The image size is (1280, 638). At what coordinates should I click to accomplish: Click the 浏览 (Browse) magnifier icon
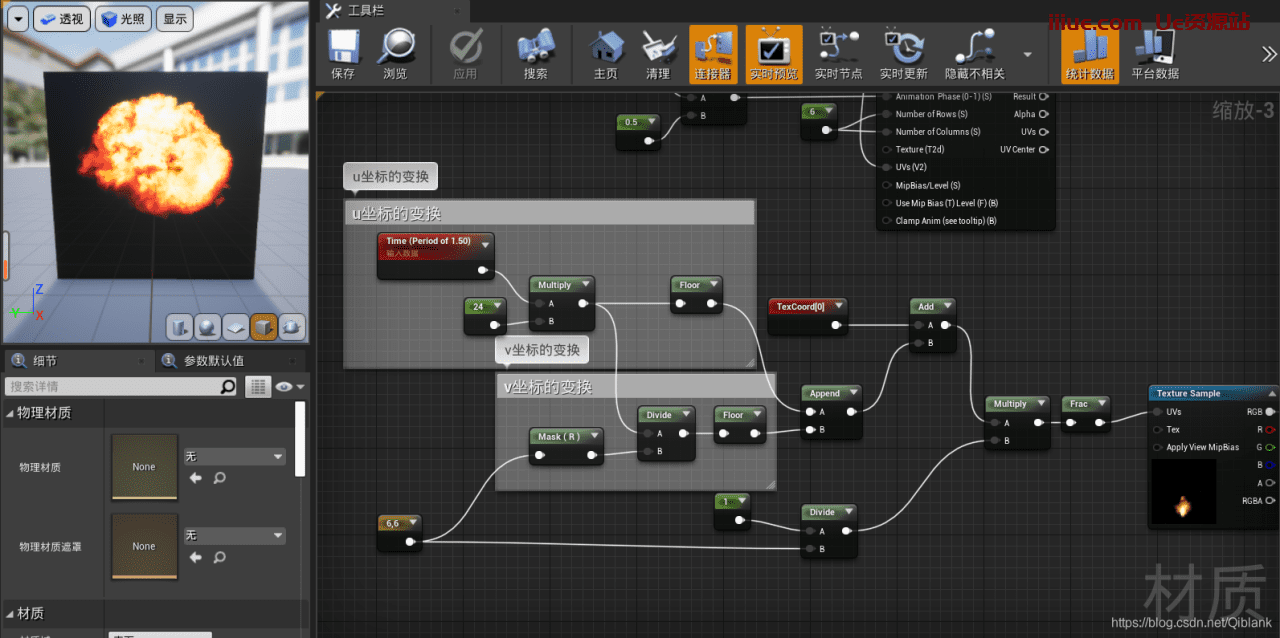click(395, 54)
